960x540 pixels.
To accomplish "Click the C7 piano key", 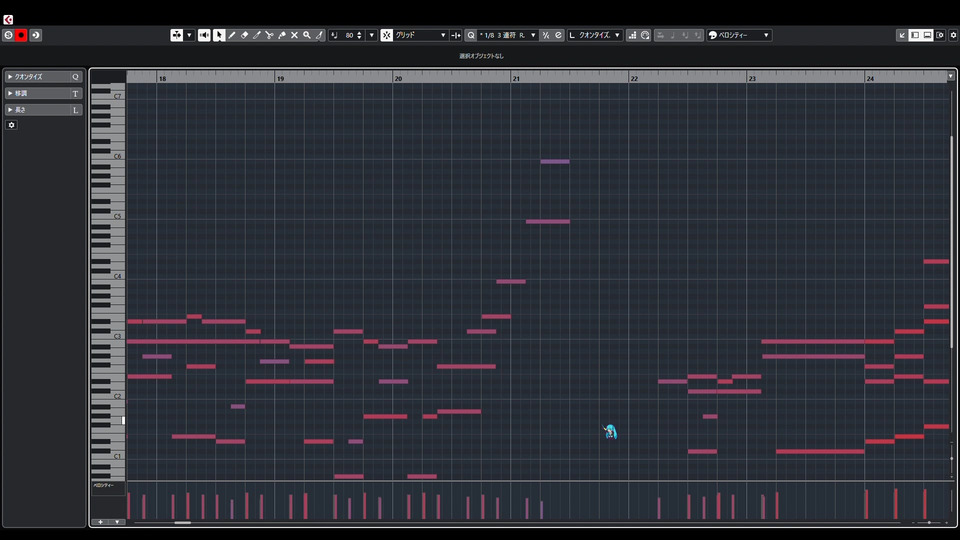I will (108, 97).
